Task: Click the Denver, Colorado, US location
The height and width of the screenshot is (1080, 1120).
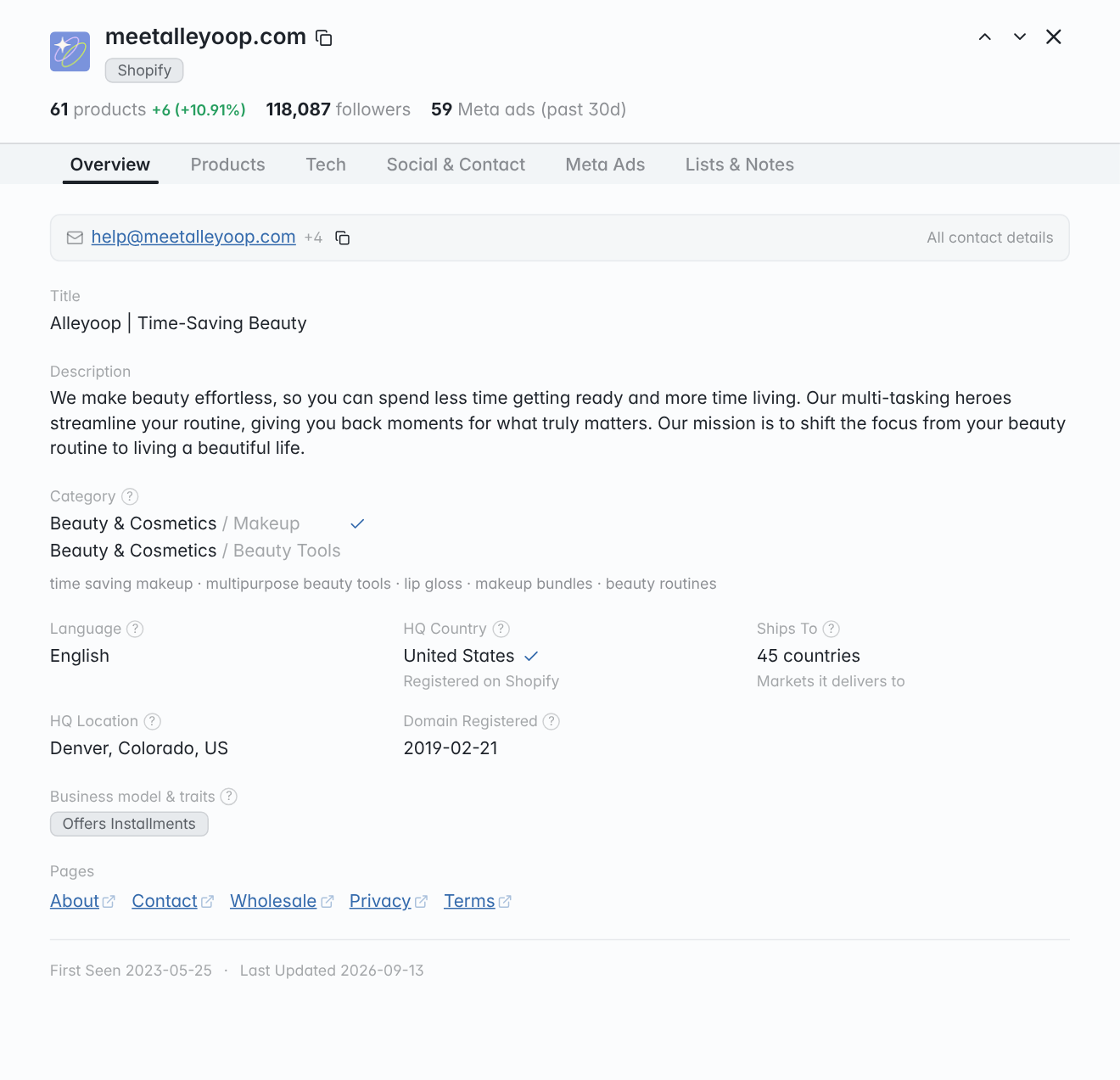Action: [x=139, y=748]
